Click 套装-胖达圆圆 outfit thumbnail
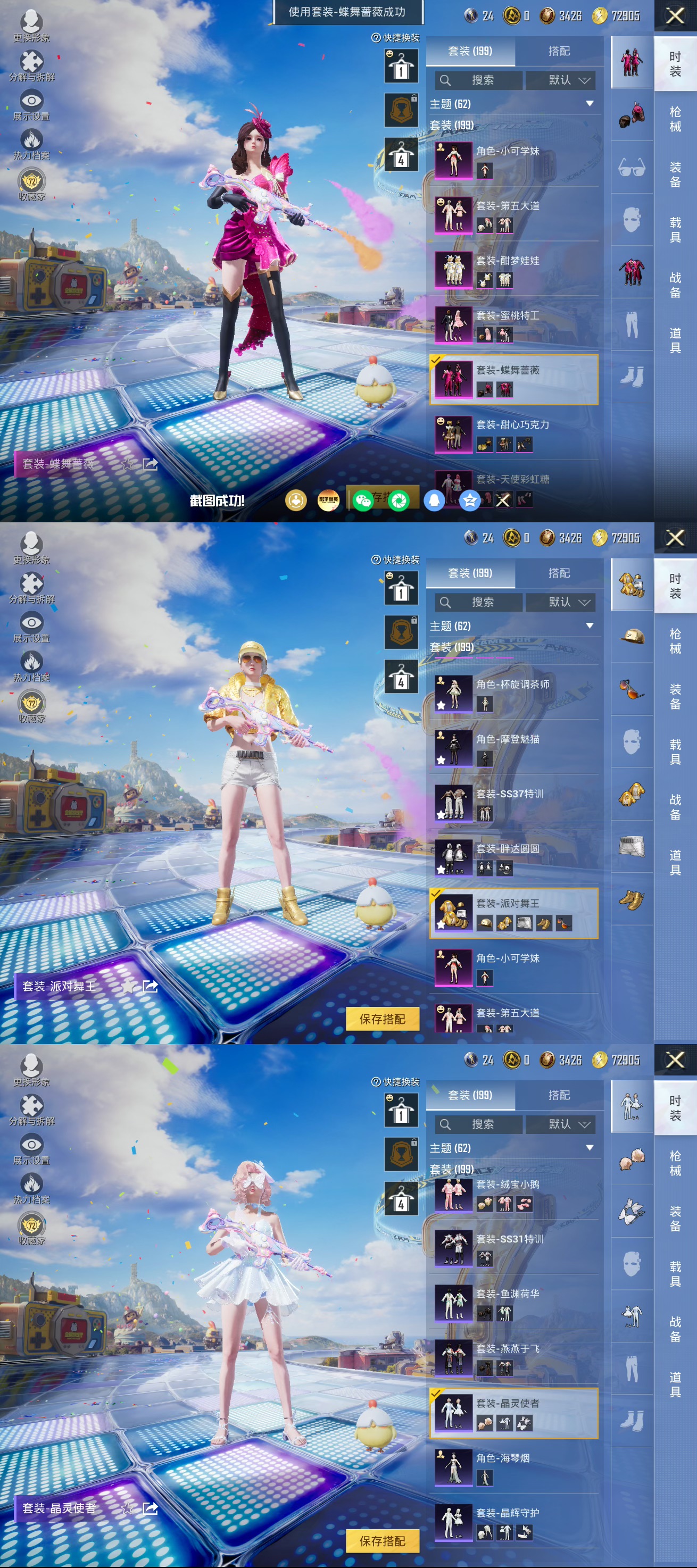This screenshot has height=1568, width=697. (x=453, y=857)
